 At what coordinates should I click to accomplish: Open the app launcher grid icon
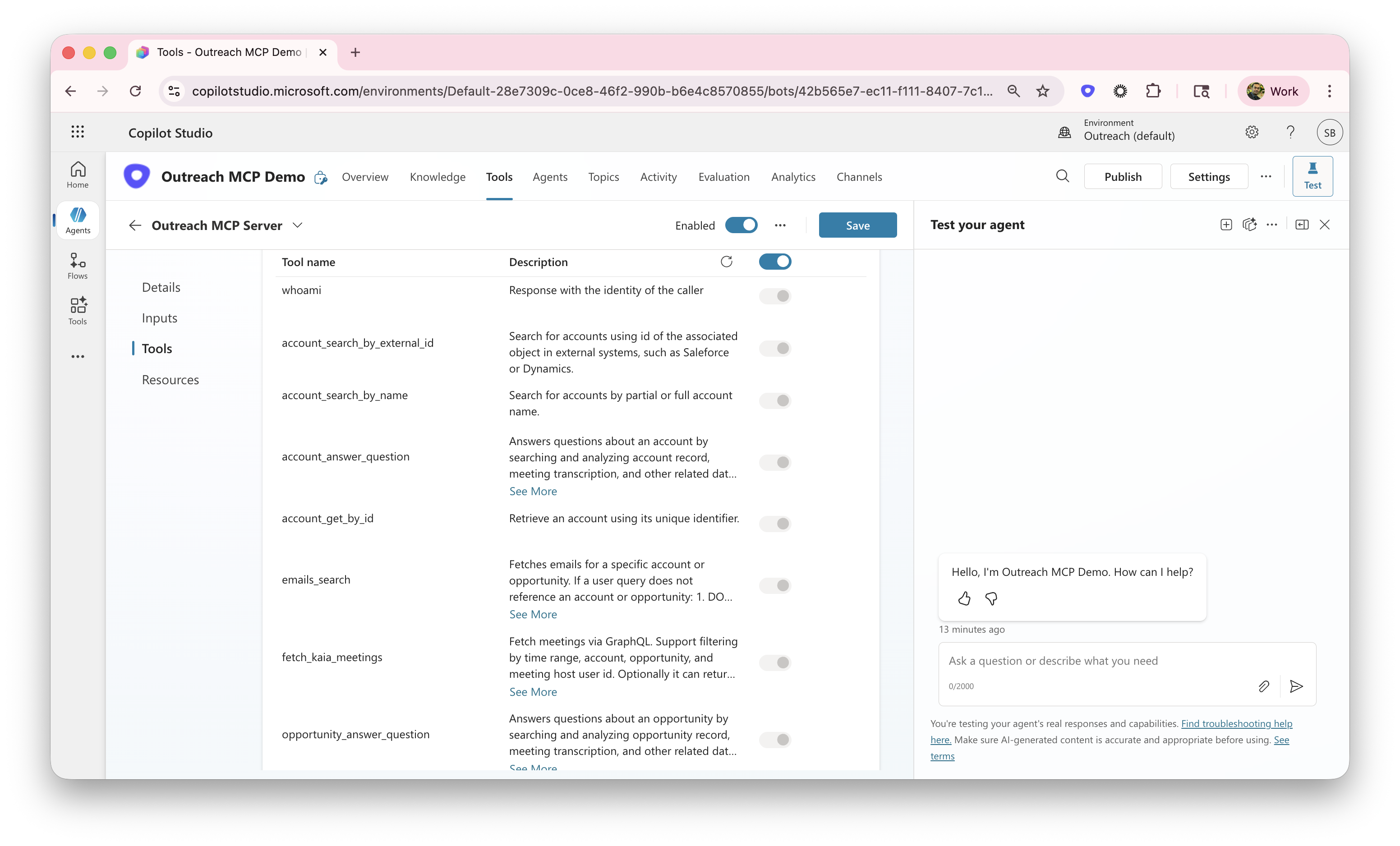[78, 133]
